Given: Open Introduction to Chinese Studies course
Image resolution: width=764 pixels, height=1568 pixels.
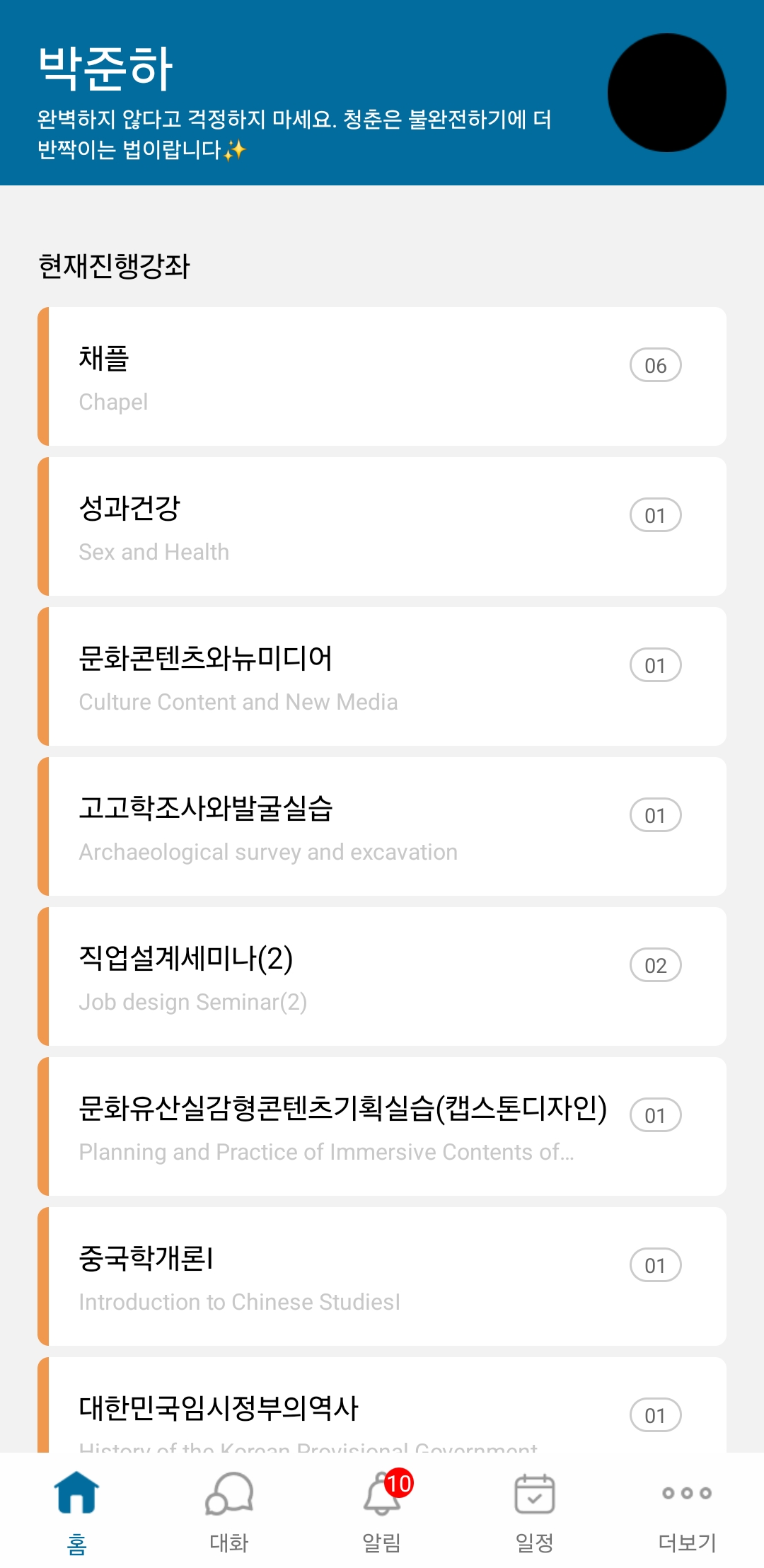Looking at the screenshot, I should click(x=382, y=1276).
